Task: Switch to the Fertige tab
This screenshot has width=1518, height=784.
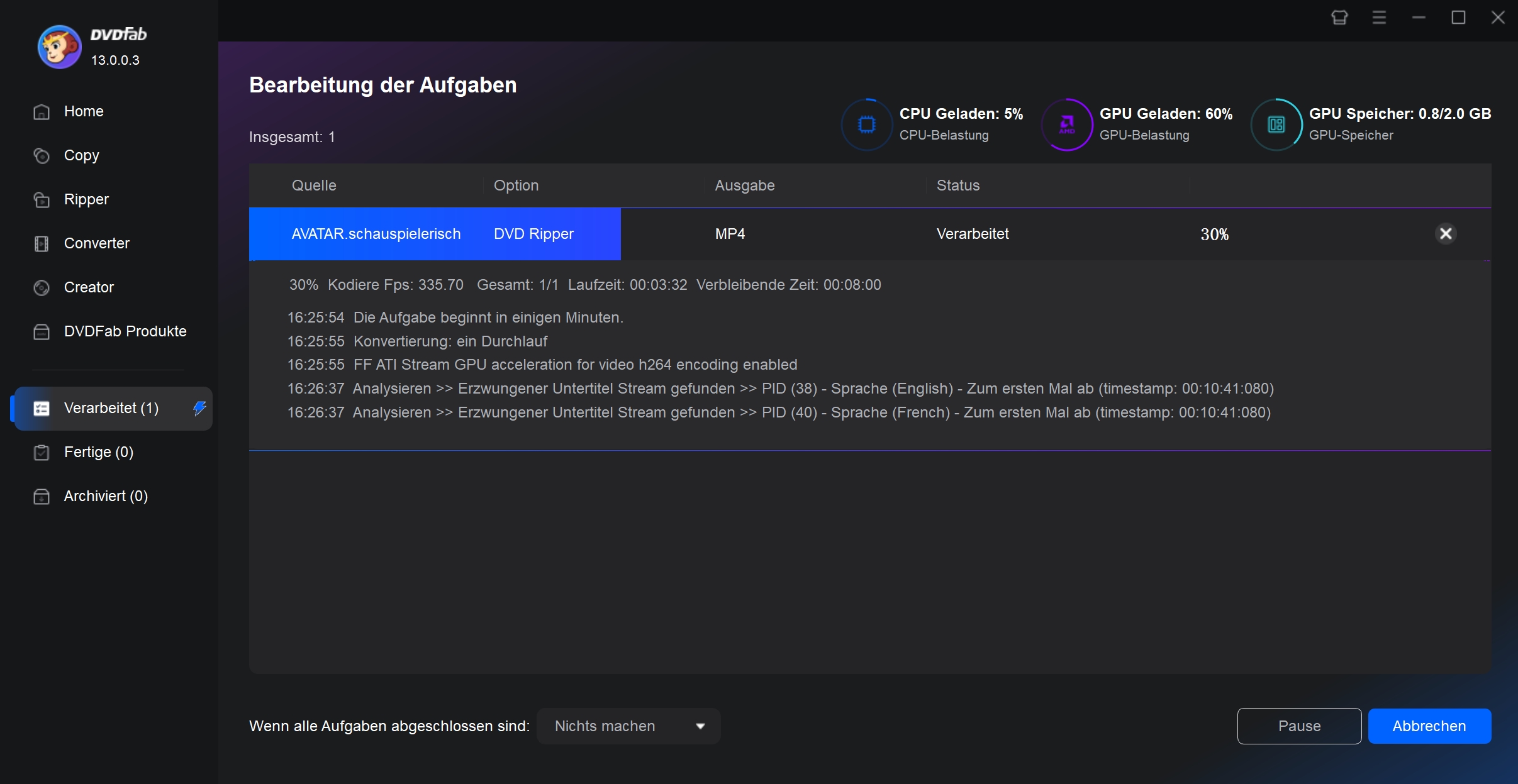Action: coord(97,451)
